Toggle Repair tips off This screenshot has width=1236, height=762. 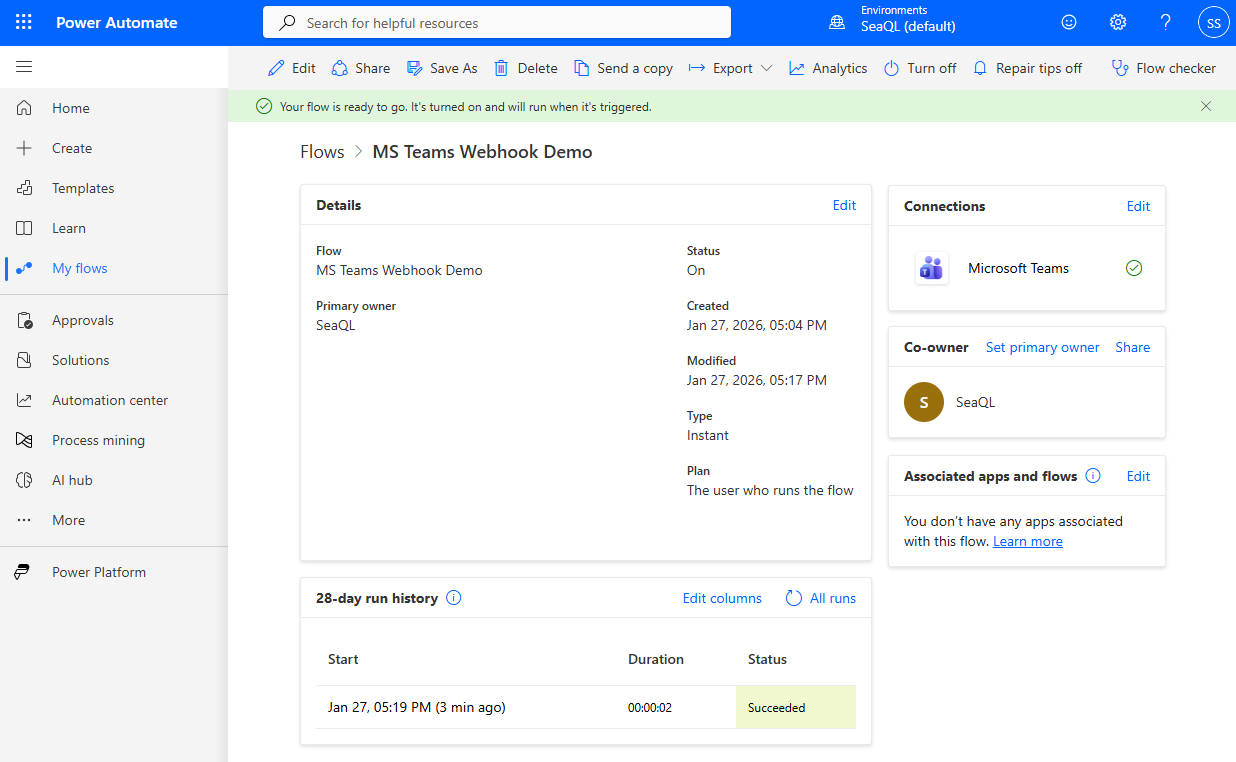coord(1027,68)
